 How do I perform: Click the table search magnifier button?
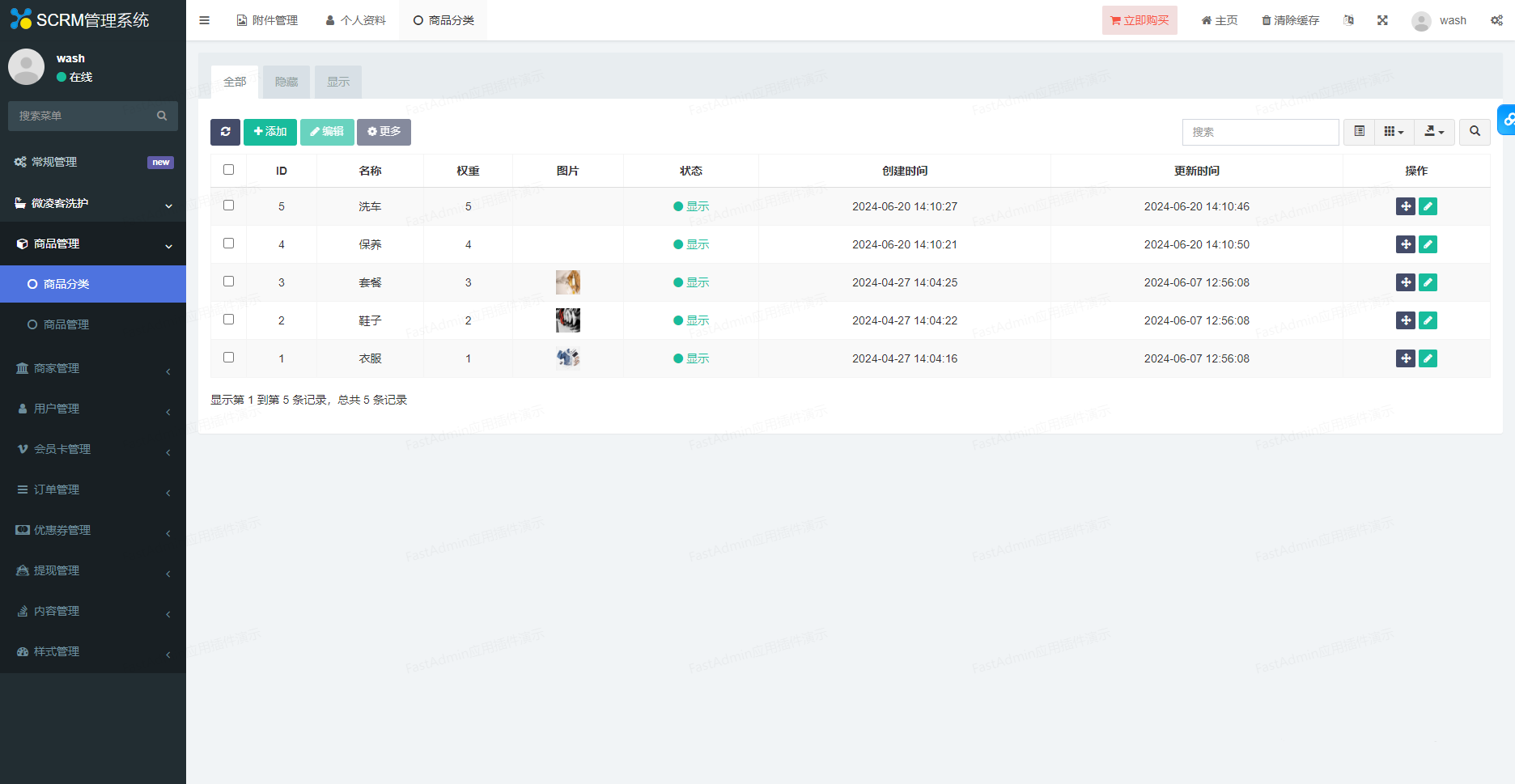(x=1475, y=132)
